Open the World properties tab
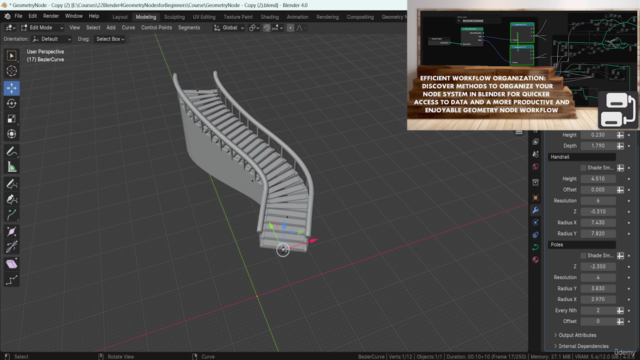Screen dimensions: 640x360 tap(536, 167)
